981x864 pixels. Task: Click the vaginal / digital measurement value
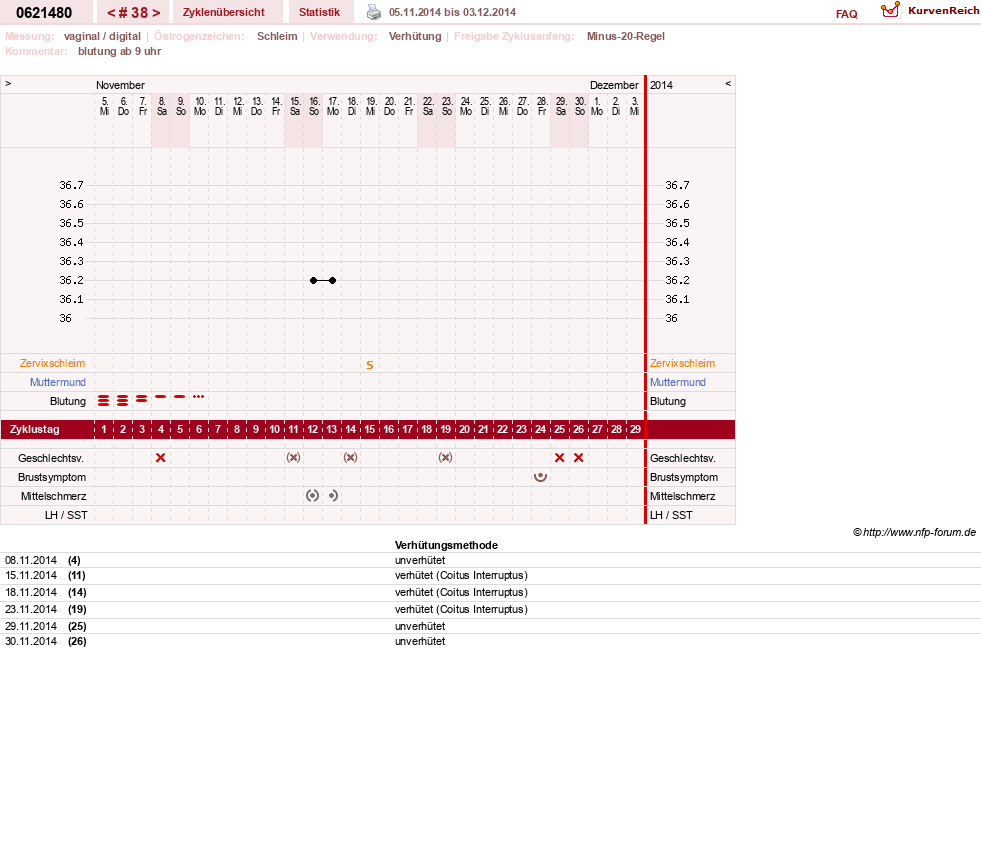tap(102, 36)
